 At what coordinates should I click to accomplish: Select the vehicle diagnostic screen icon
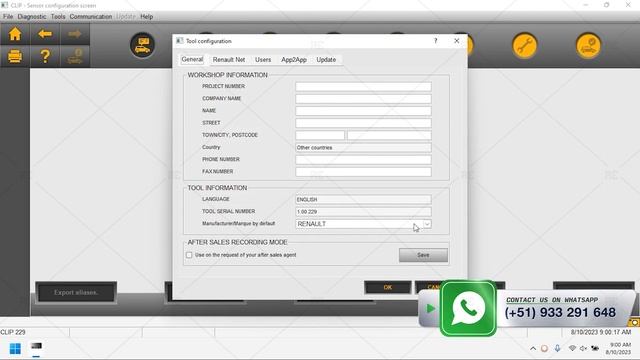(x=142, y=45)
